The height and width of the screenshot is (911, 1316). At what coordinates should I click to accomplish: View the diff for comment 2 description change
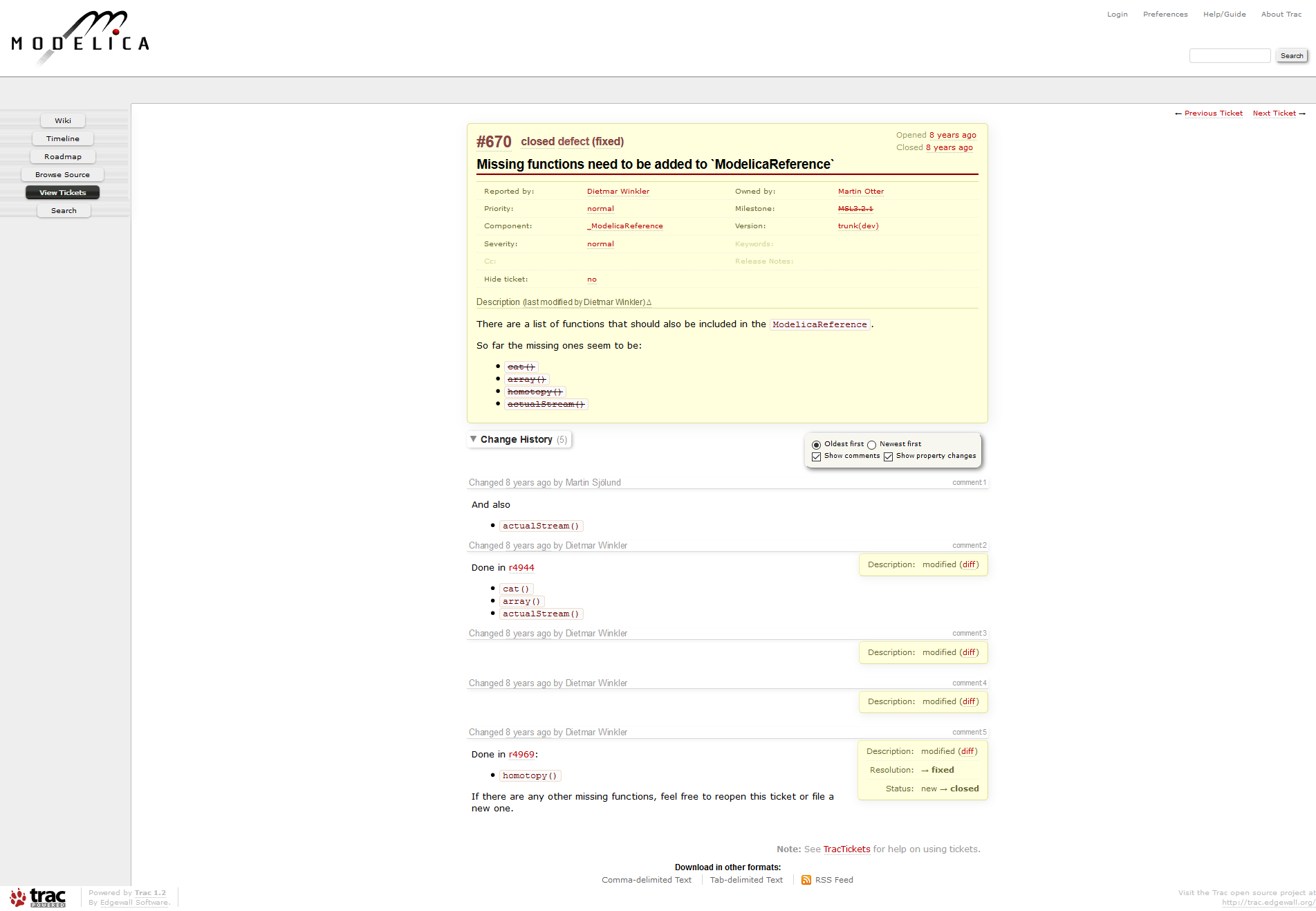click(x=969, y=564)
